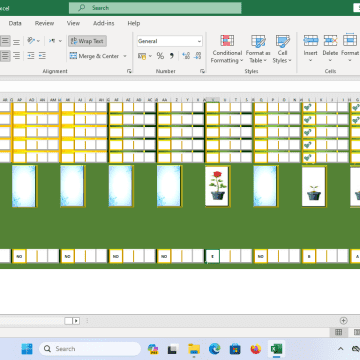The image size is (360, 360).
Task: Open the Data ribbon tab
Action: point(15,23)
